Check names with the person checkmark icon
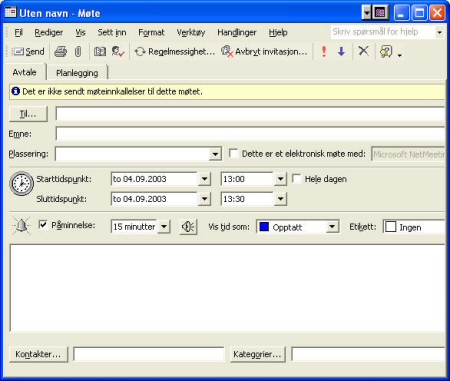450x381 pixels. click(118, 52)
